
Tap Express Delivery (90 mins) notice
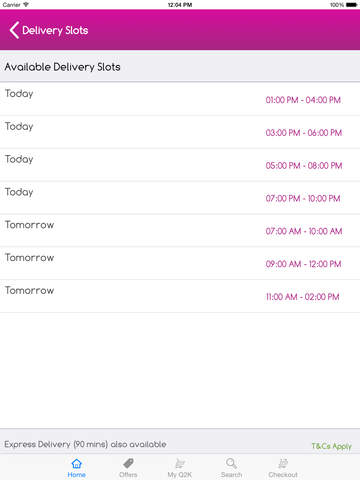[85, 444]
